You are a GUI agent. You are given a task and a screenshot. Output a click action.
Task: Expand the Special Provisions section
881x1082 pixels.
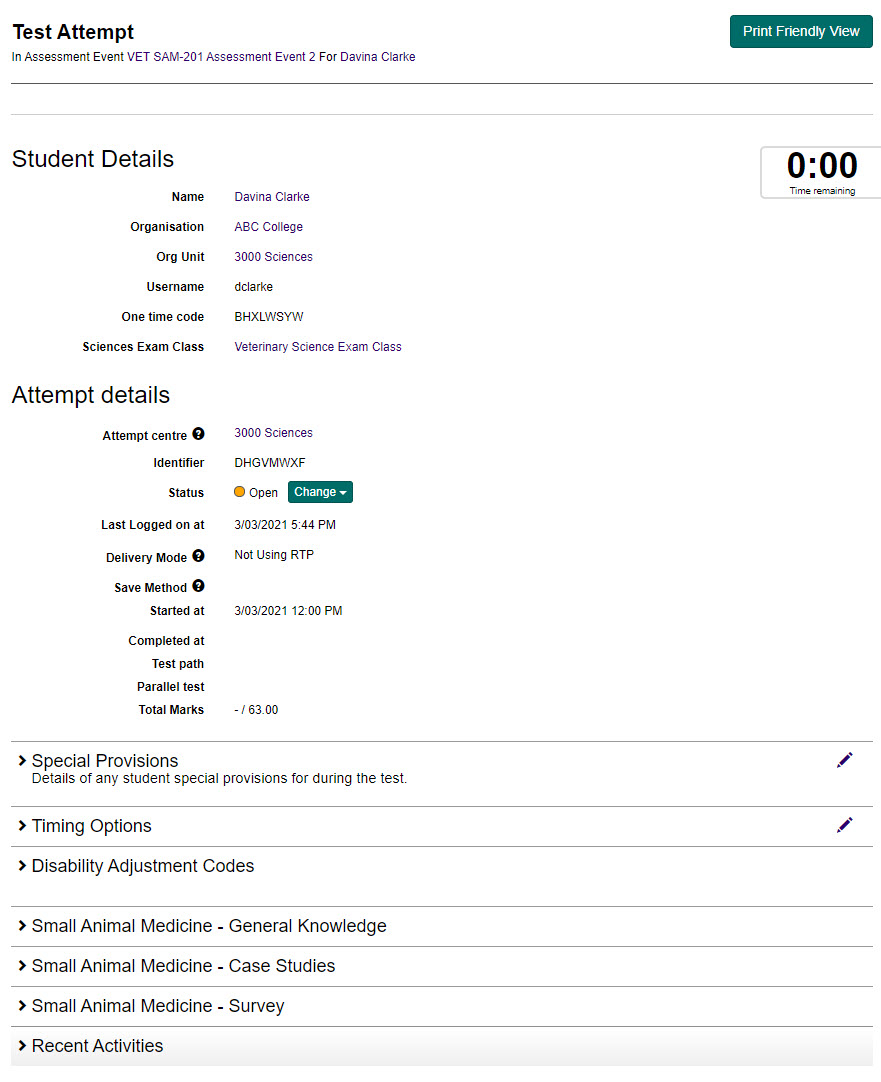point(105,761)
